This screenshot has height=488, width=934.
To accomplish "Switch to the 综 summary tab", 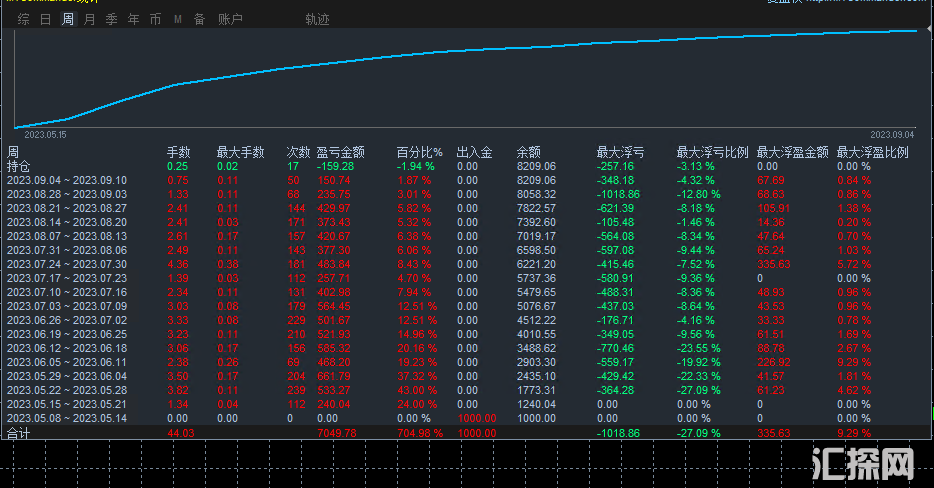I will (23, 19).
